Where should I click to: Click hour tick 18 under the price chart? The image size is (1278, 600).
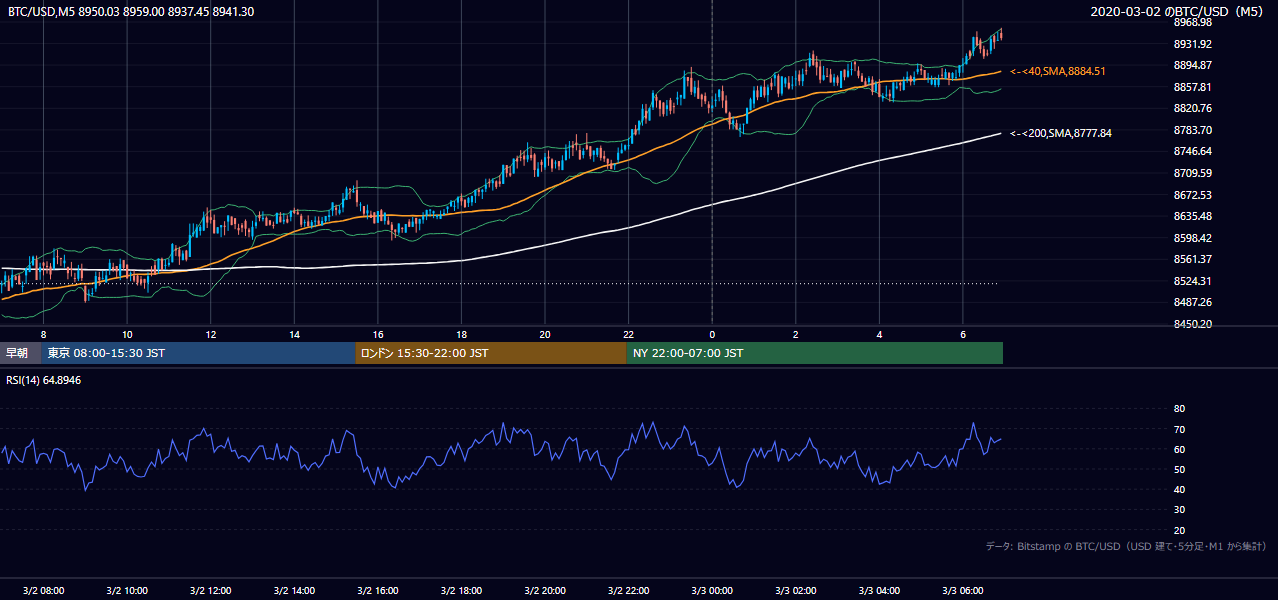(461, 334)
